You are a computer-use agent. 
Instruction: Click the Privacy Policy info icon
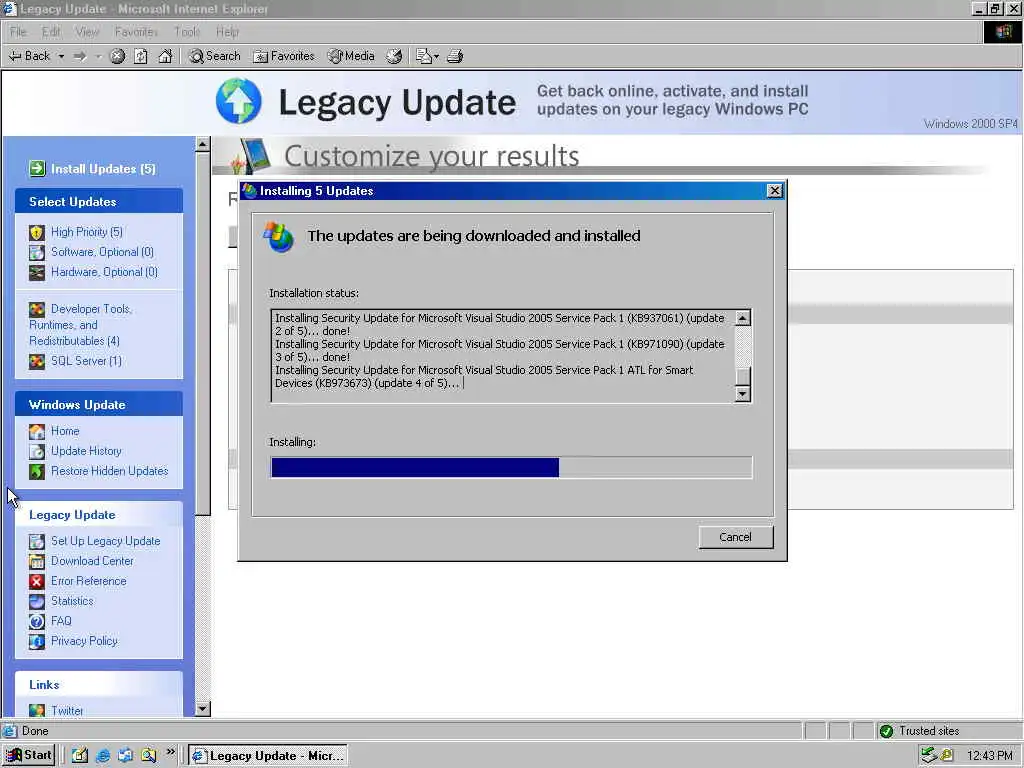pos(37,641)
